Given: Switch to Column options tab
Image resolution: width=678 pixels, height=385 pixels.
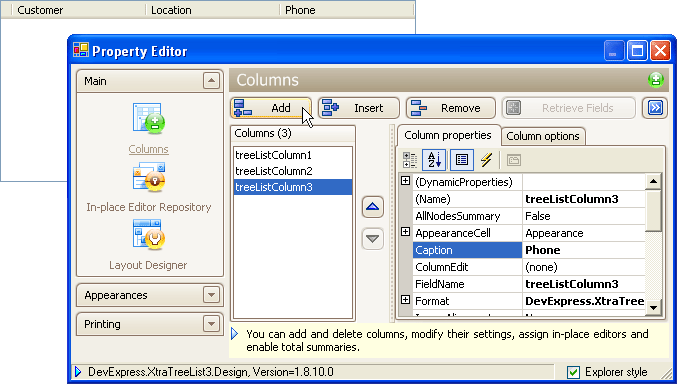Looking at the screenshot, I should pyautogui.click(x=543, y=136).
